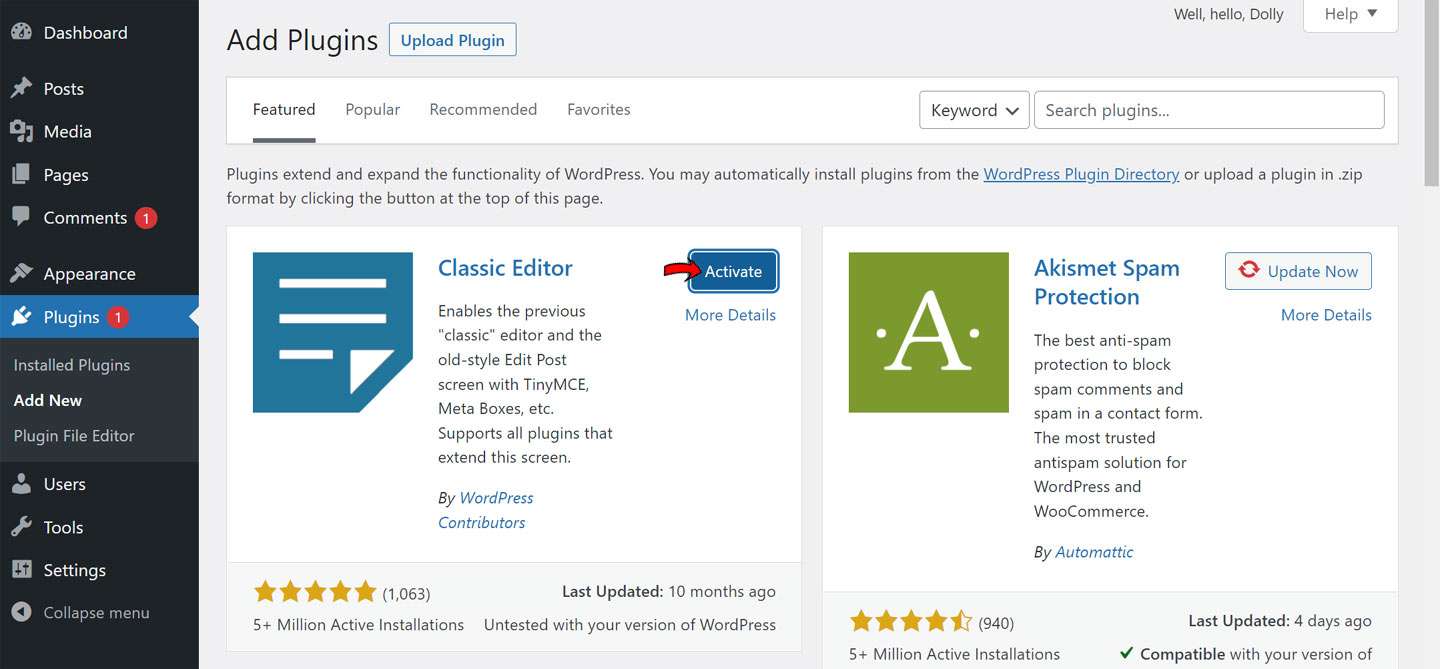The height and width of the screenshot is (669, 1440).
Task: Click the Plugins plug icon
Action: [x=22, y=317]
